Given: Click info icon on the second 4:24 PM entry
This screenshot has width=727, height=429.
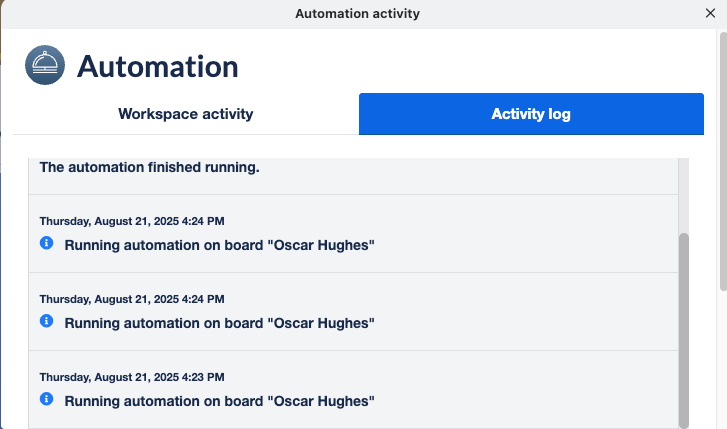Looking at the screenshot, I should pos(46,321).
